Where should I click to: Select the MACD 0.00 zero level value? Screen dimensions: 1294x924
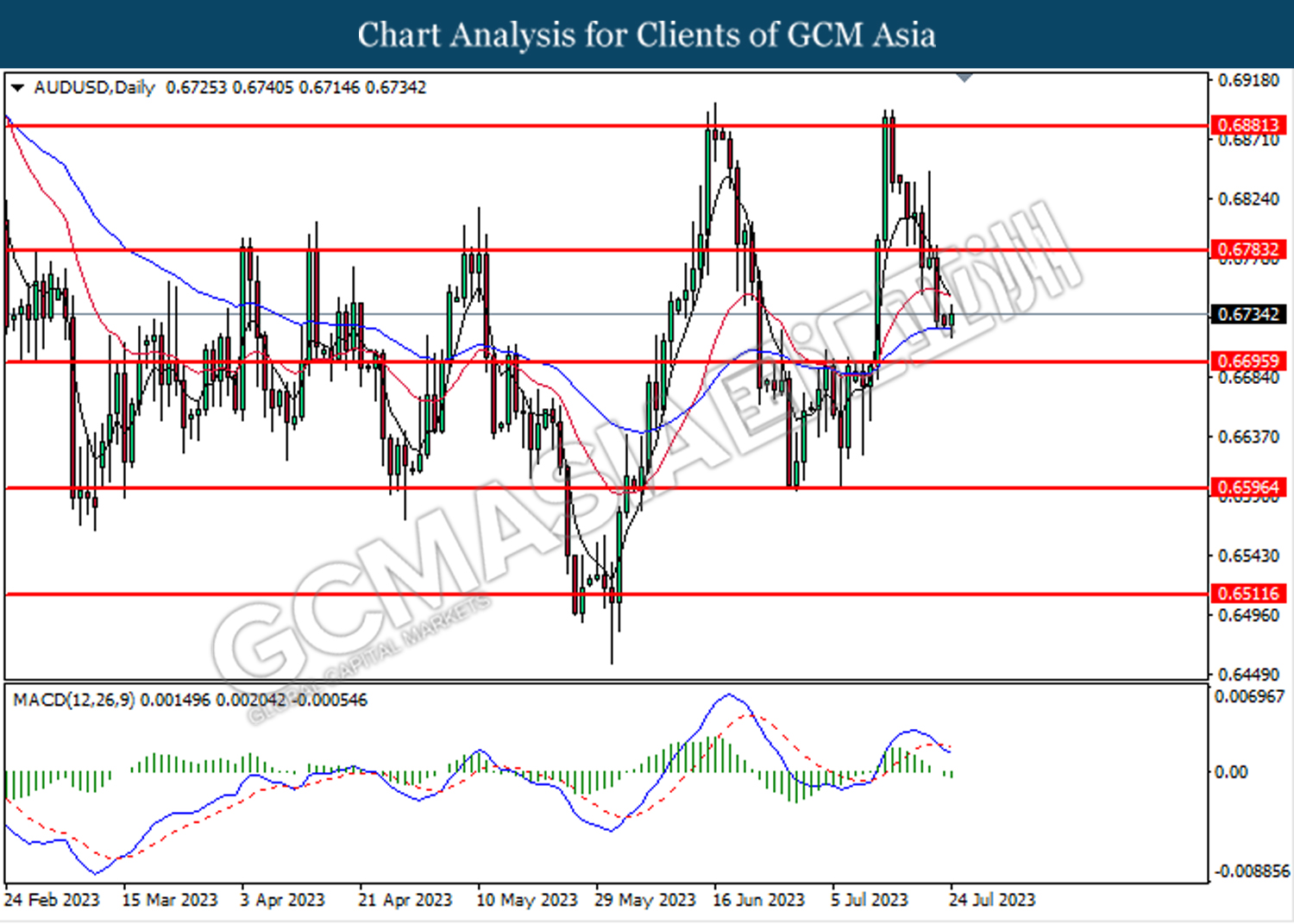(1231, 772)
